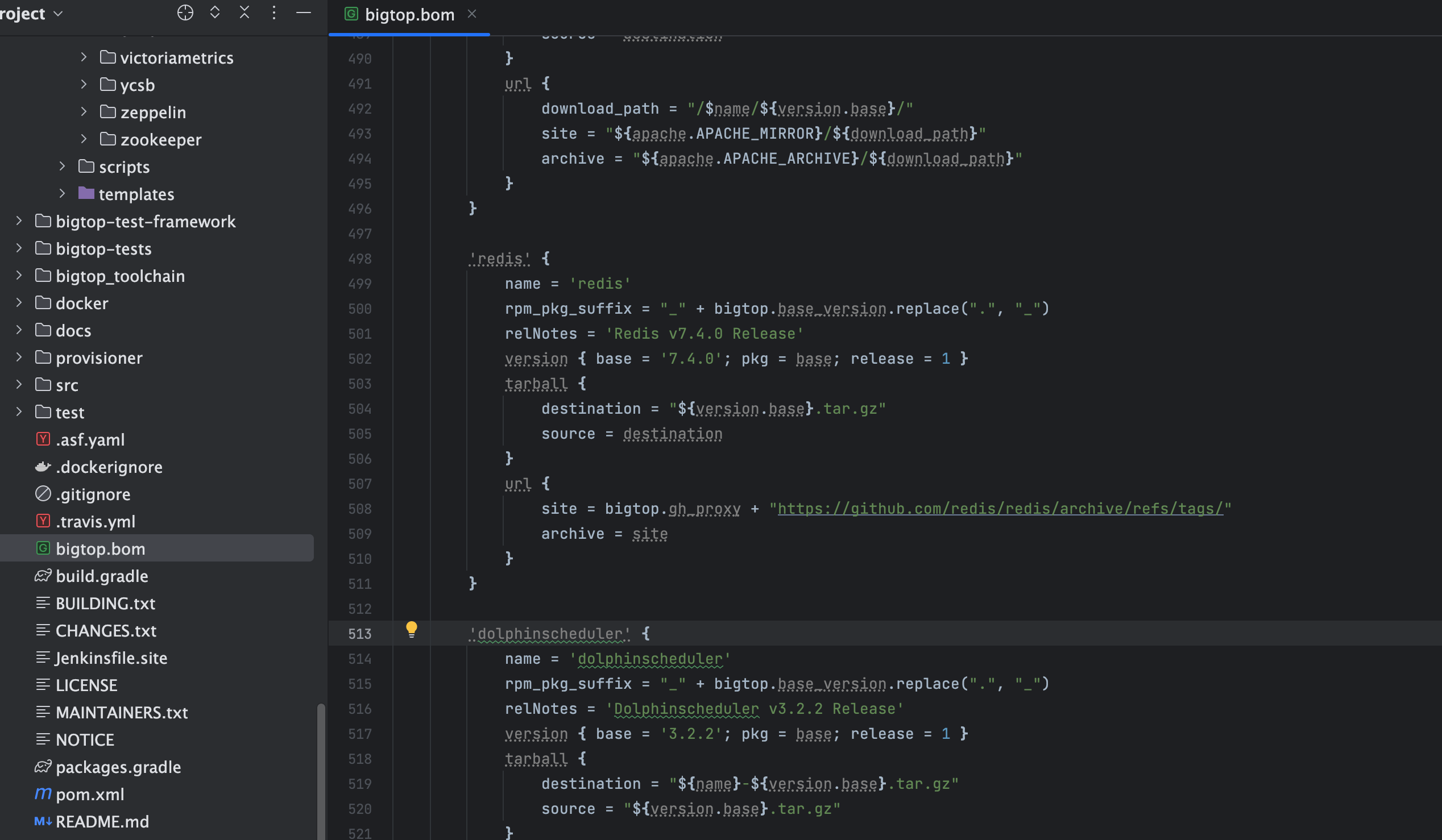Select MAINTAINERS.txt in project tree
Viewport: 1442px width, 840px height.
(x=121, y=713)
